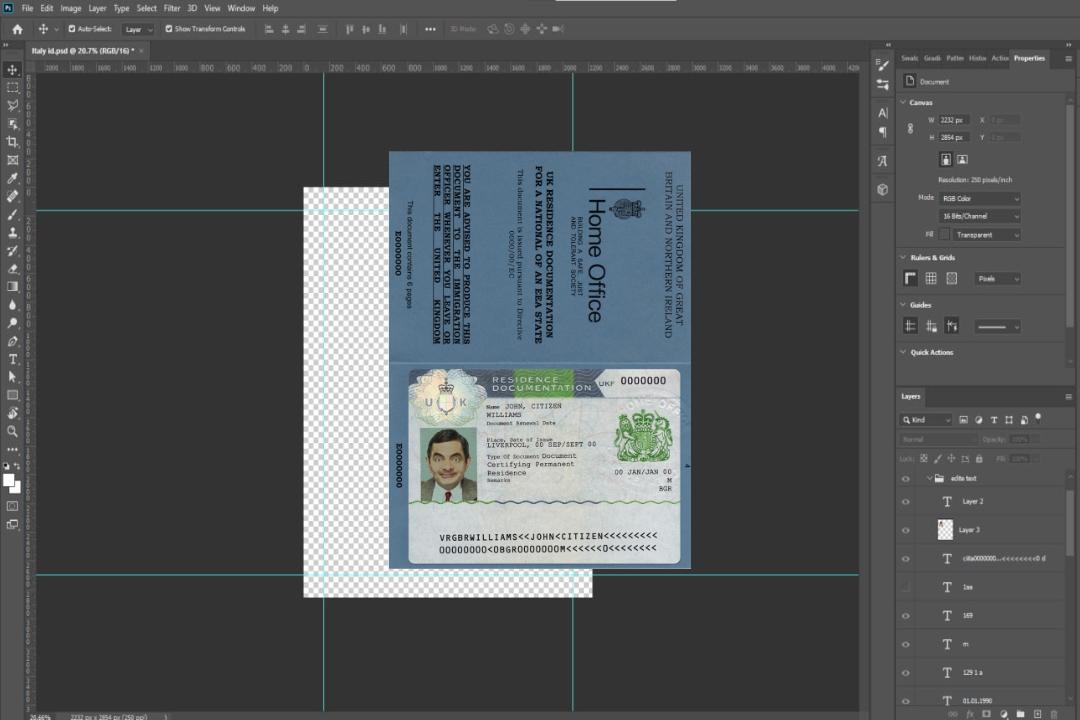Open the Auto-Select Layer dropdown
Image resolution: width=1080 pixels, height=720 pixels.
tap(138, 29)
